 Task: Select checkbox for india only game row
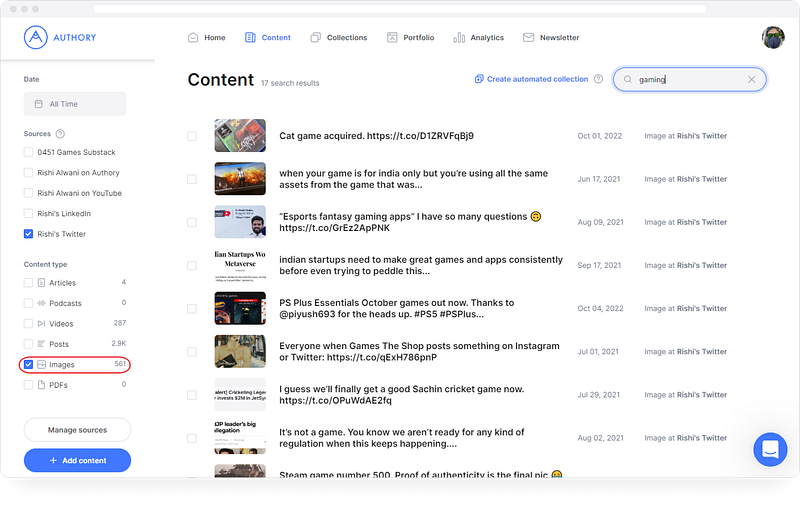[x=192, y=179]
